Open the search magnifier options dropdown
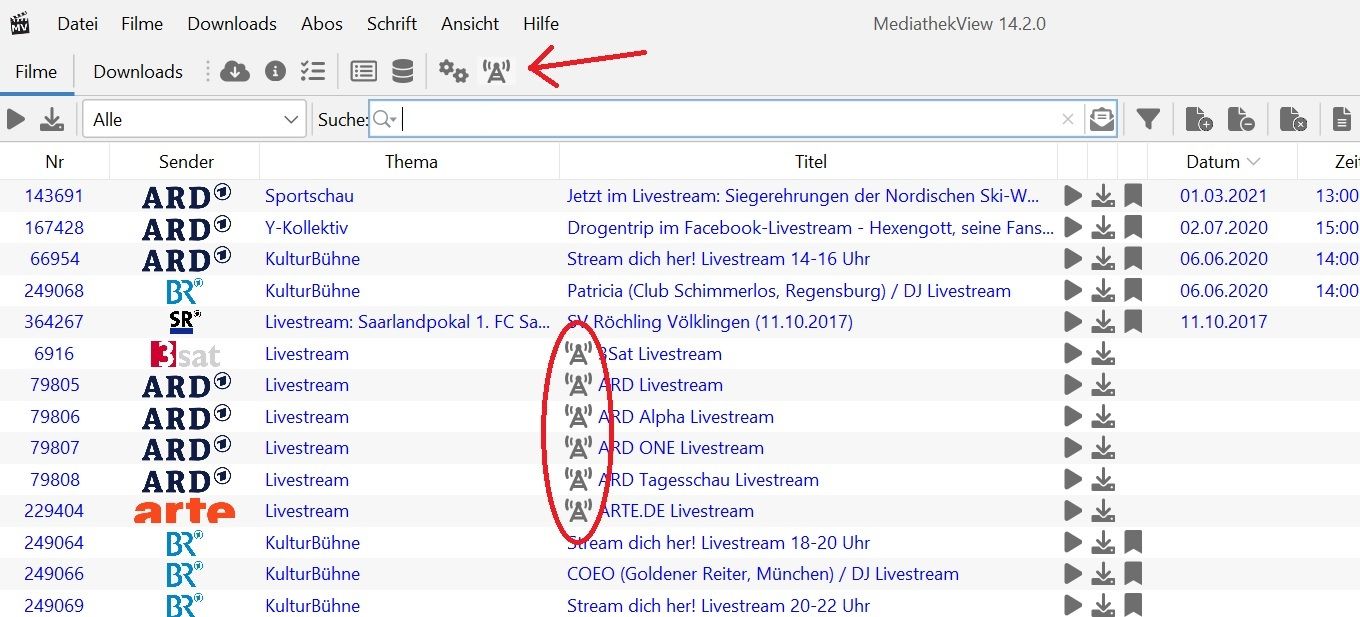 coord(385,120)
